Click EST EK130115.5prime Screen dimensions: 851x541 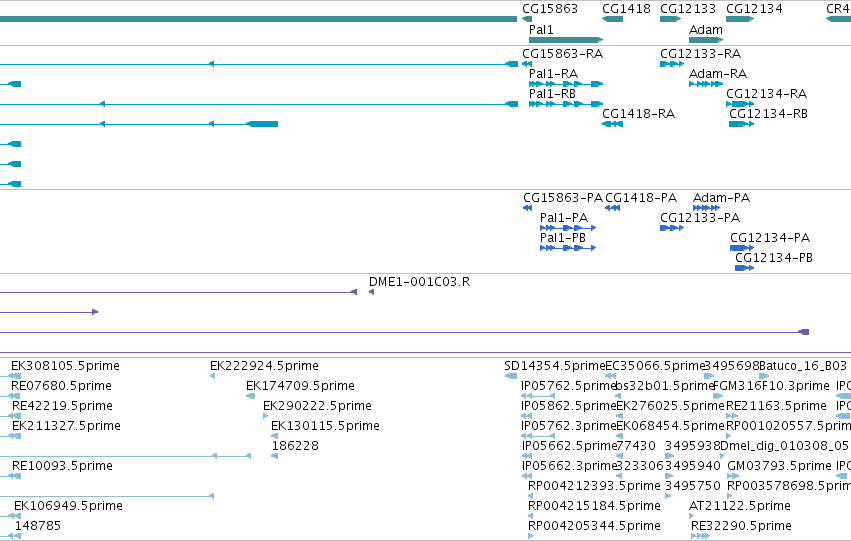pyautogui.click(x=325, y=427)
